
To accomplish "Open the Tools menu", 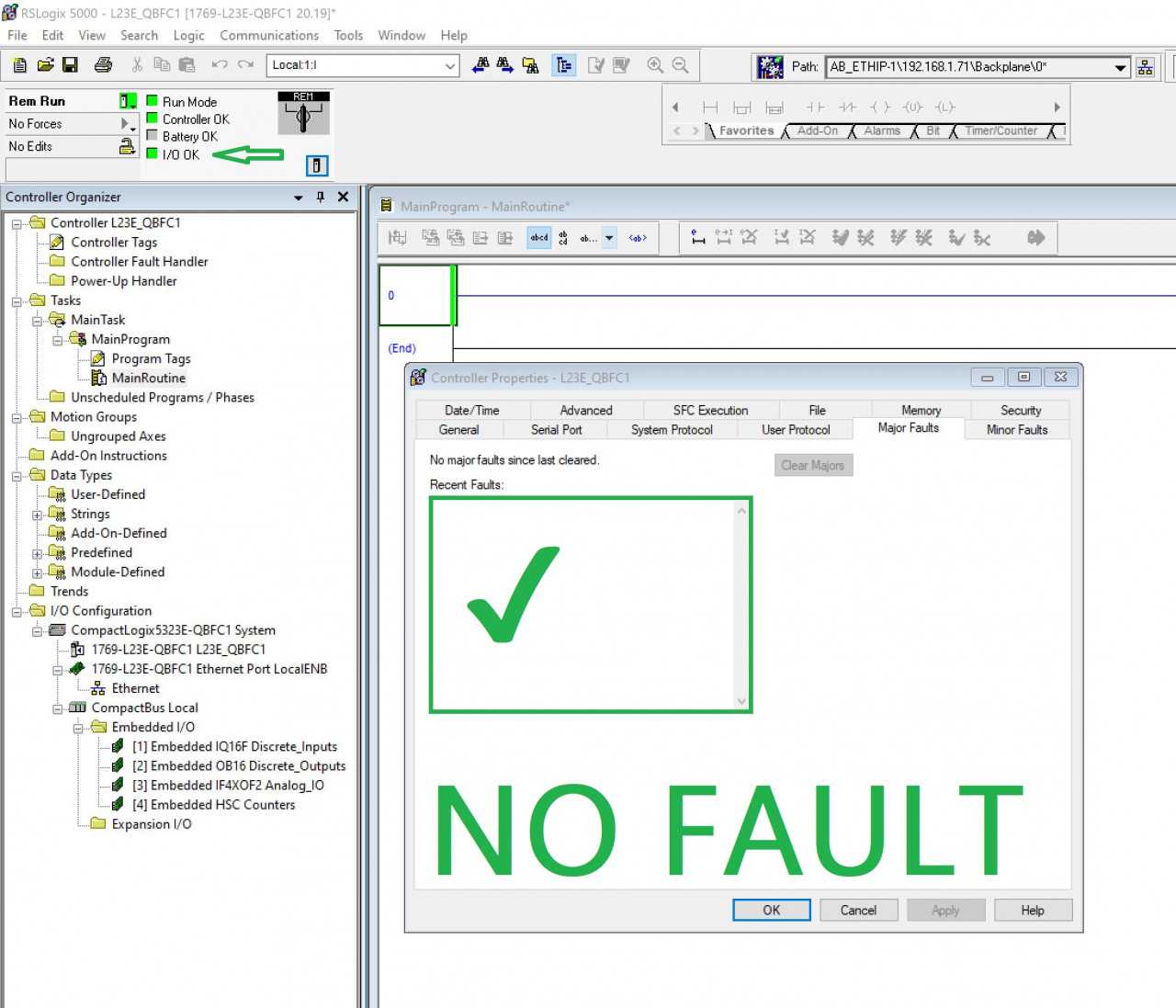I will 348,35.
